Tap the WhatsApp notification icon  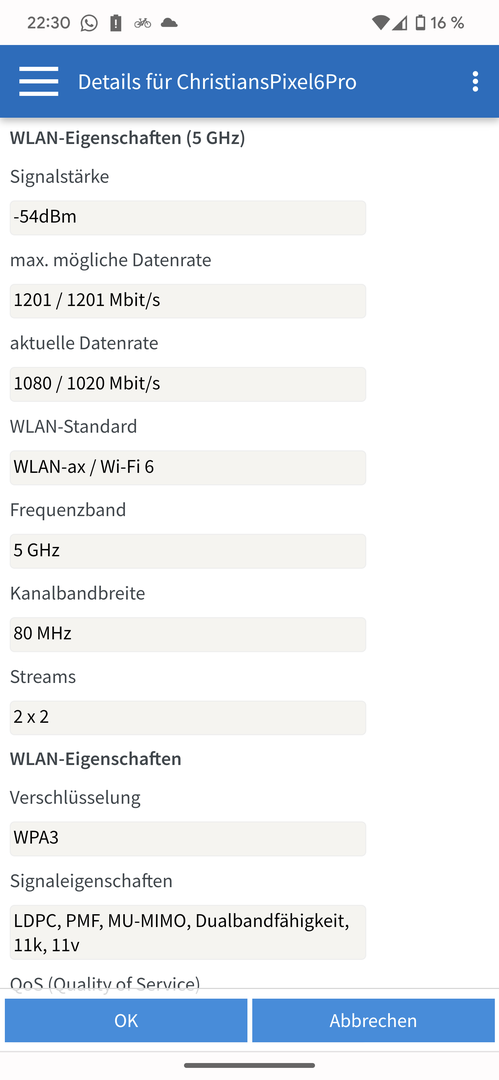(89, 23)
